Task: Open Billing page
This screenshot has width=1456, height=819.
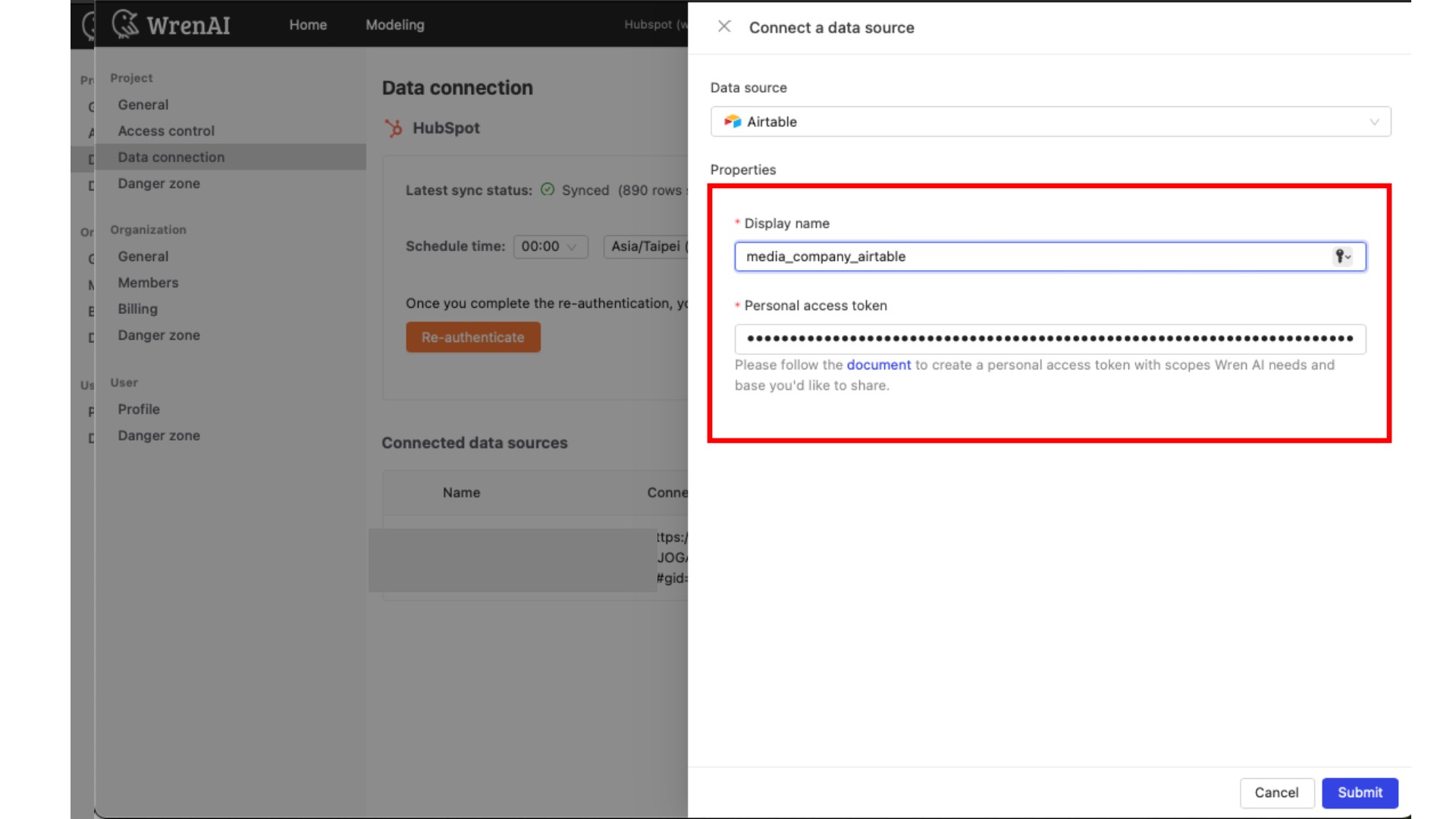Action: 137,309
